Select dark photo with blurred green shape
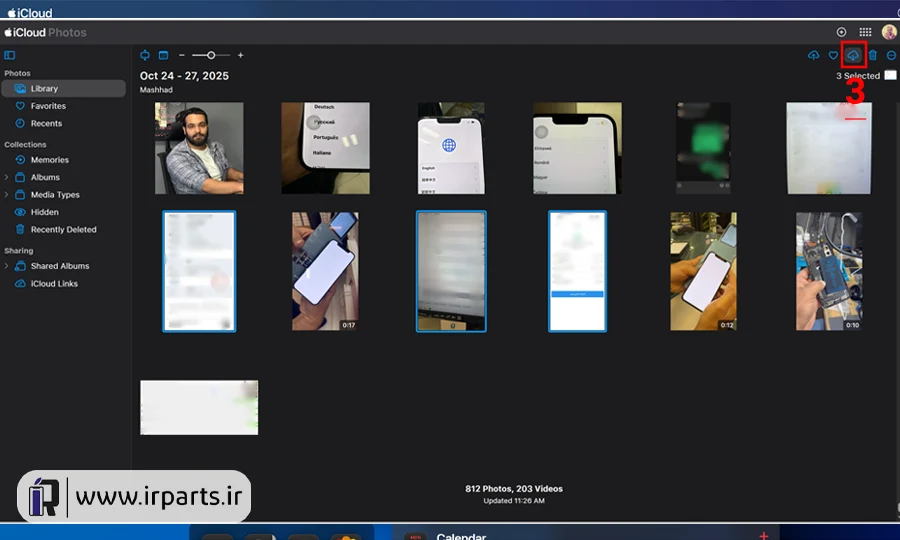 (703, 148)
